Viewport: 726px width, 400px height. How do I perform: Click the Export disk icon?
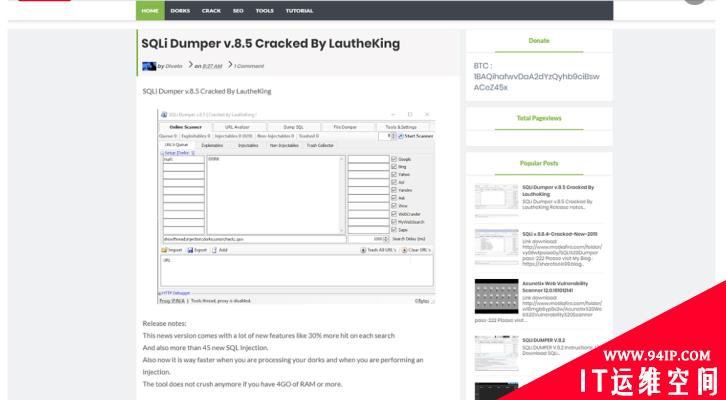click(x=190, y=250)
